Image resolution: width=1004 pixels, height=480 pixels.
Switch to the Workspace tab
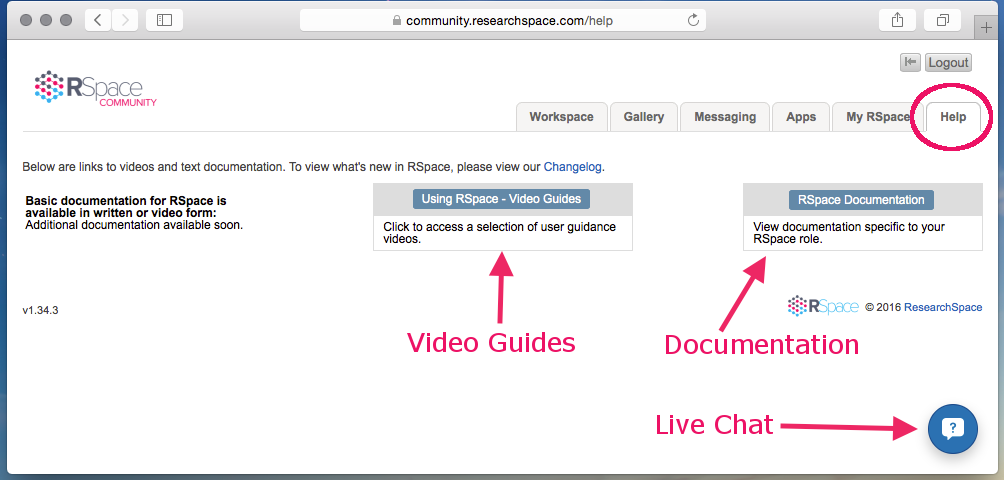(562, 117)
